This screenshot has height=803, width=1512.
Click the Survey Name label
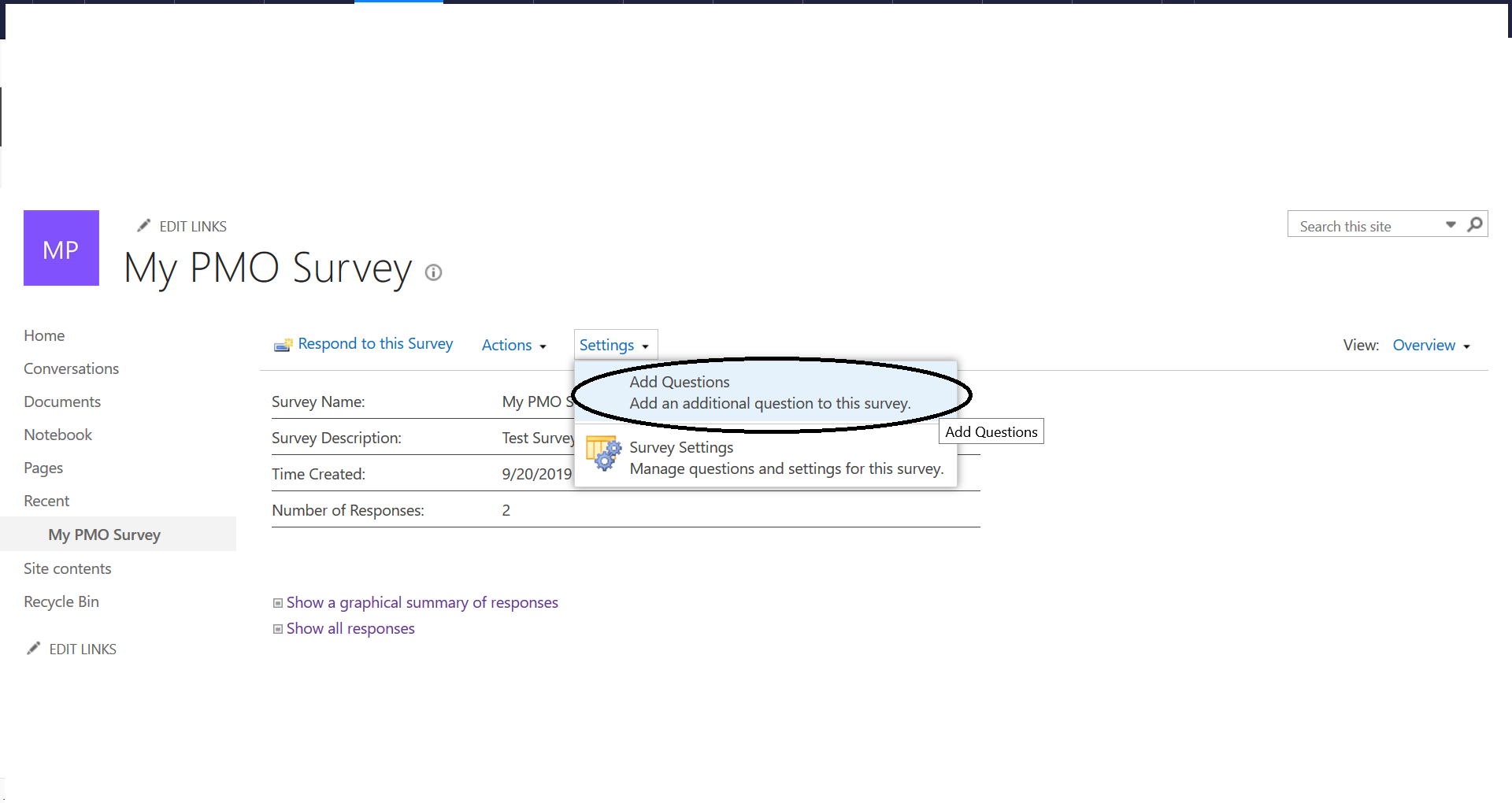[x=318, y=401]
